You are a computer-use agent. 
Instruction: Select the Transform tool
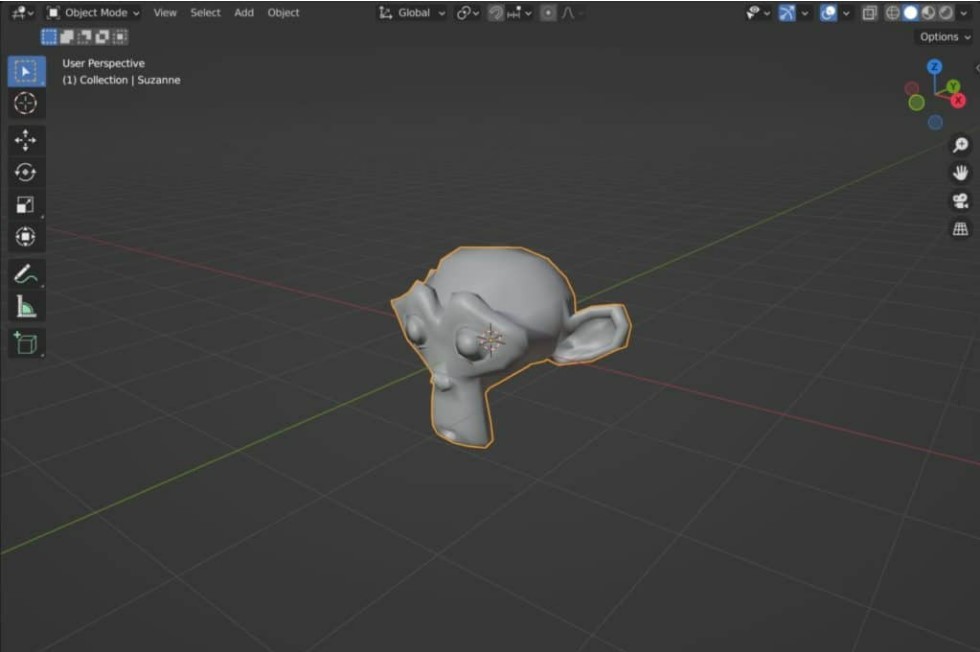point(26,237)
